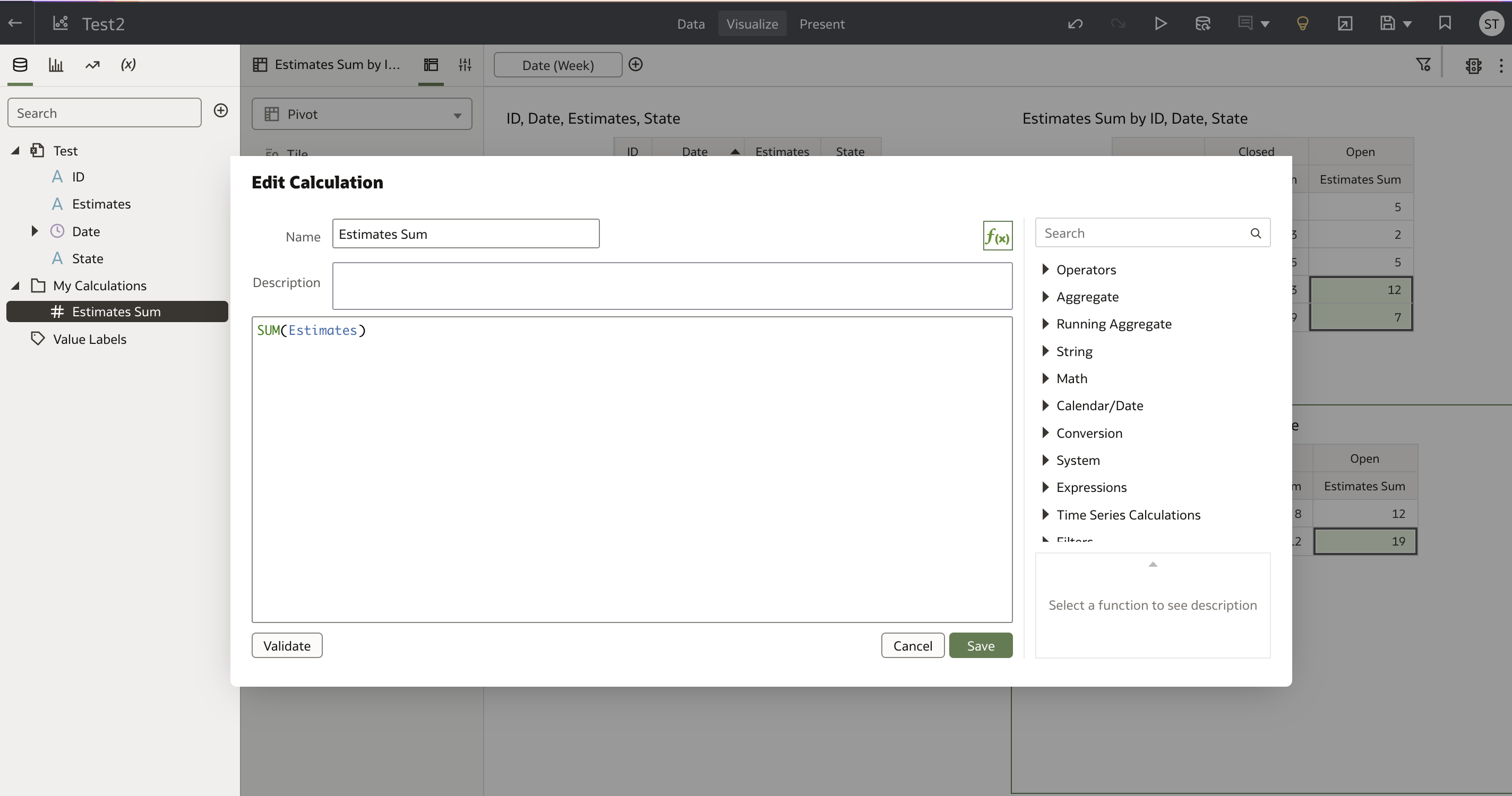Screen dimensions: 1512x796
Task: Click the add plus icon beside data search
Action: 221,110
